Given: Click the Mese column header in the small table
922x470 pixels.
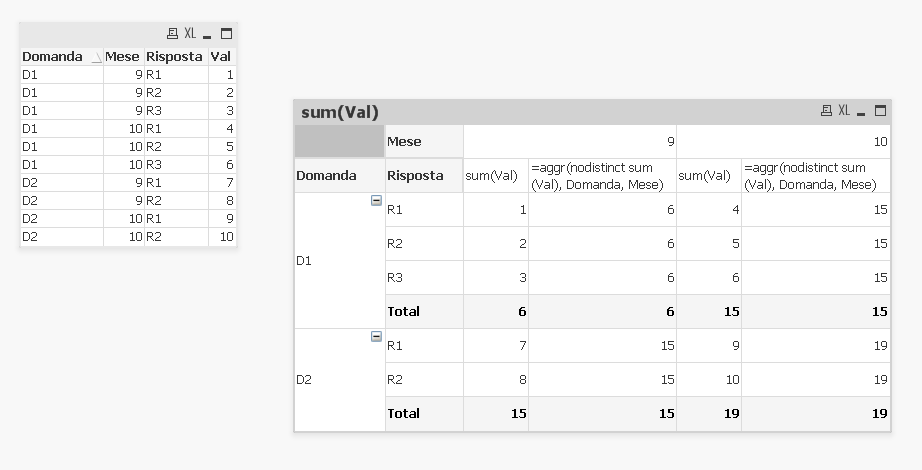Looking at the screenshot, I should coord(123,57).
